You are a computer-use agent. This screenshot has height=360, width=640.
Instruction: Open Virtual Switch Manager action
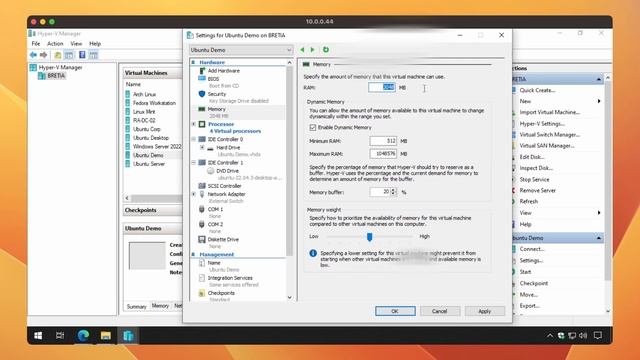pyautogui.click(x=549, y=135)
